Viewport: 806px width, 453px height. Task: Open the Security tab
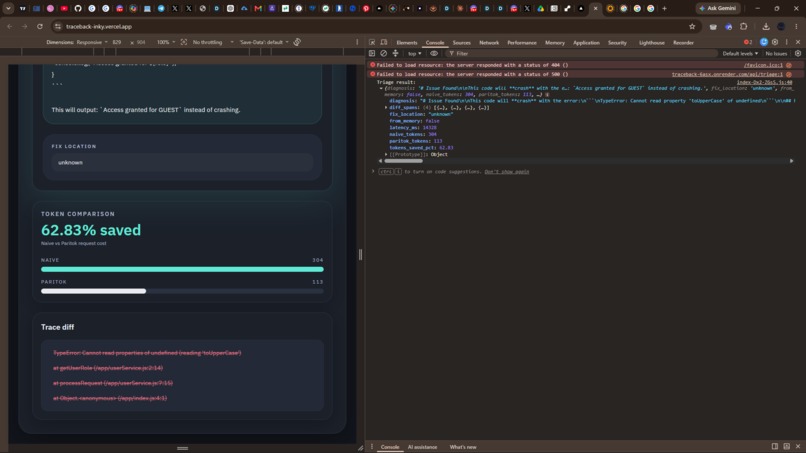click(617, 43)
